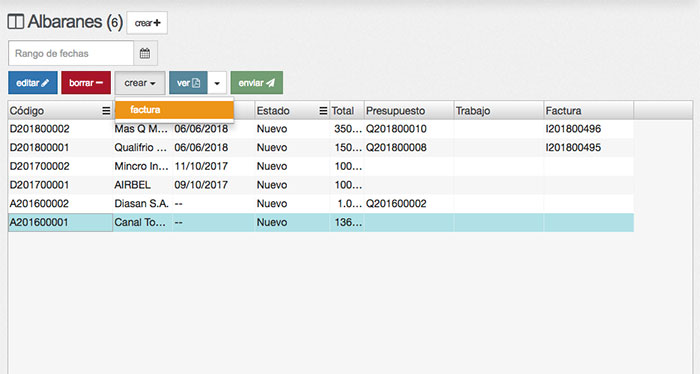This screenshot has height=374, width=700.
Task: Click the date 09/10/2017 cell
Action: point(213,185)
